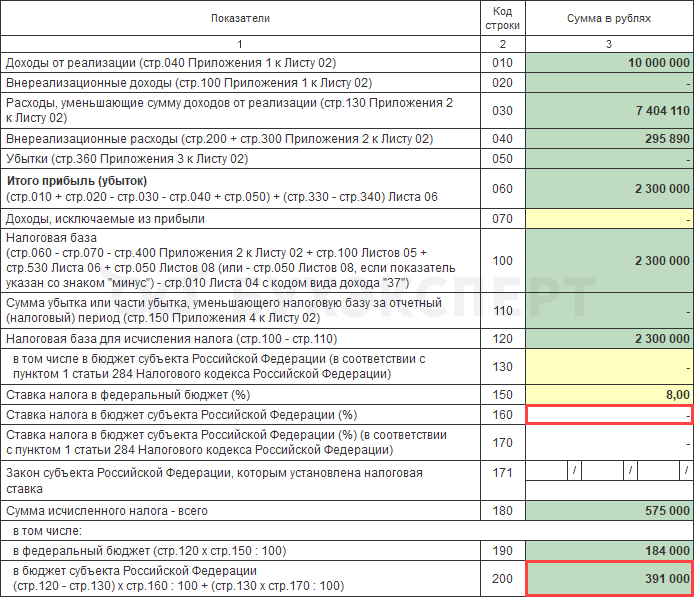Click the lower empty field of row 171
This screenshot has height=597, width=694.
(609, 491)
